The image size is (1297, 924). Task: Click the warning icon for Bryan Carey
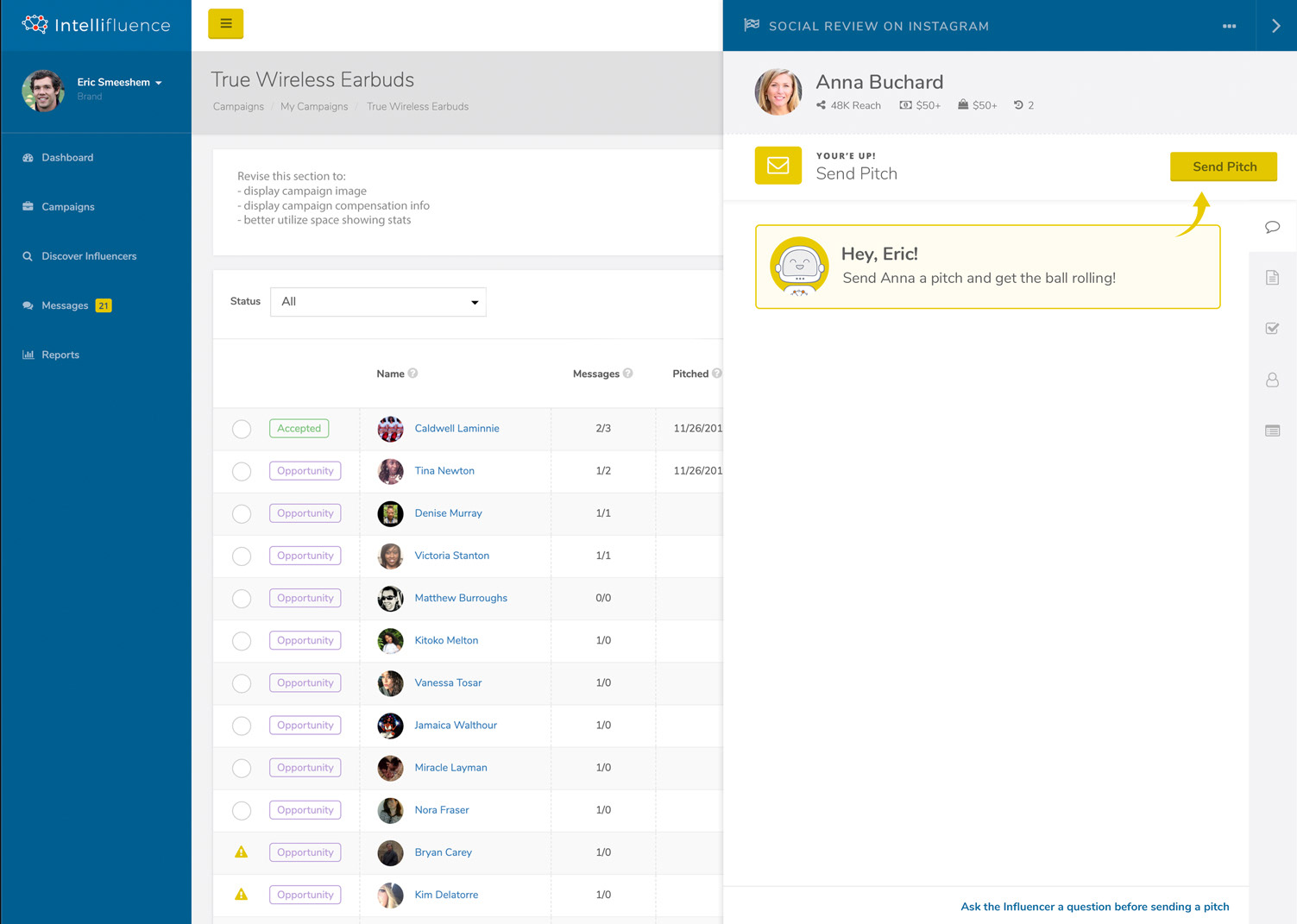coord(242,852)
